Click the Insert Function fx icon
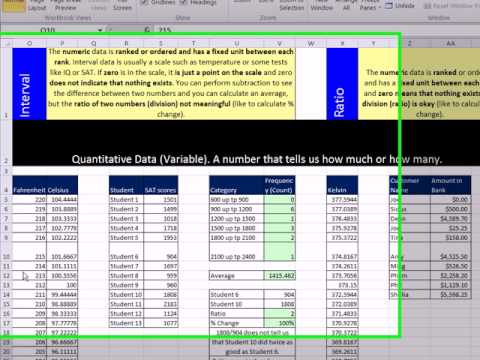 pos(147,30)
